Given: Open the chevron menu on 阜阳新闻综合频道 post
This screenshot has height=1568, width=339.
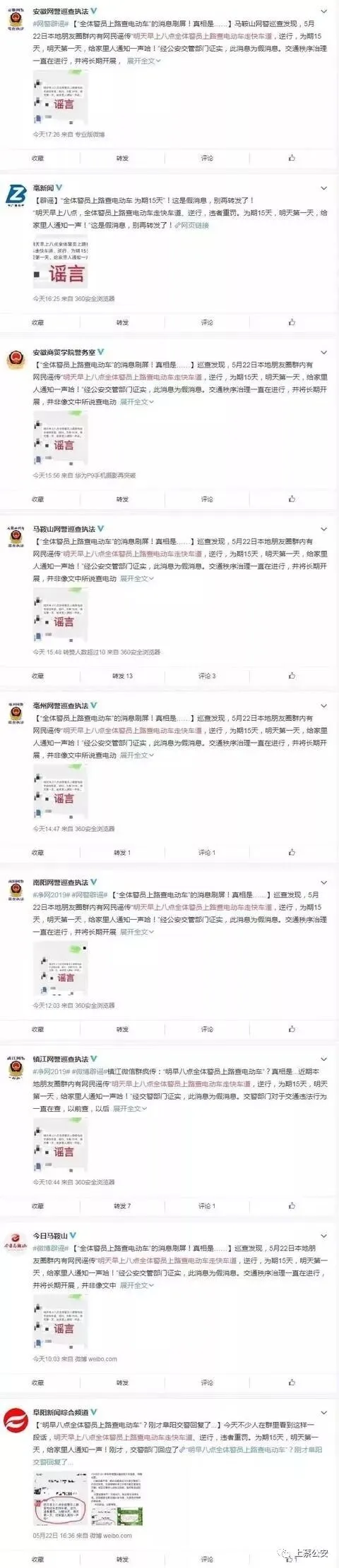Looking at the screenshot, I should pos(324,1412).
